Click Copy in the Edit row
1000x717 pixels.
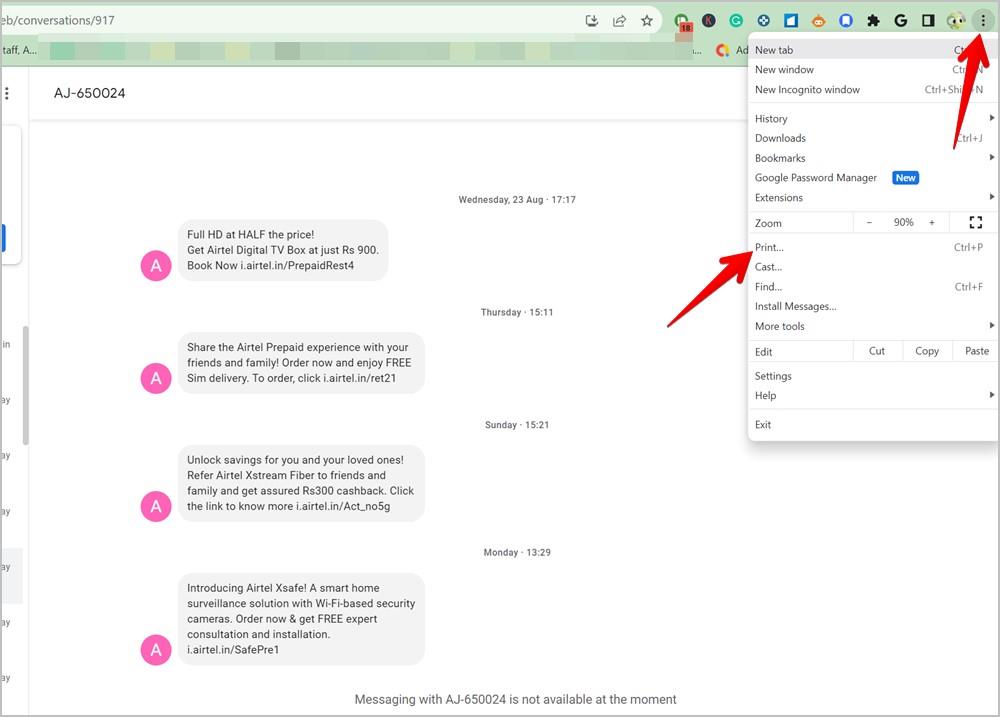(x=927, y=351)
